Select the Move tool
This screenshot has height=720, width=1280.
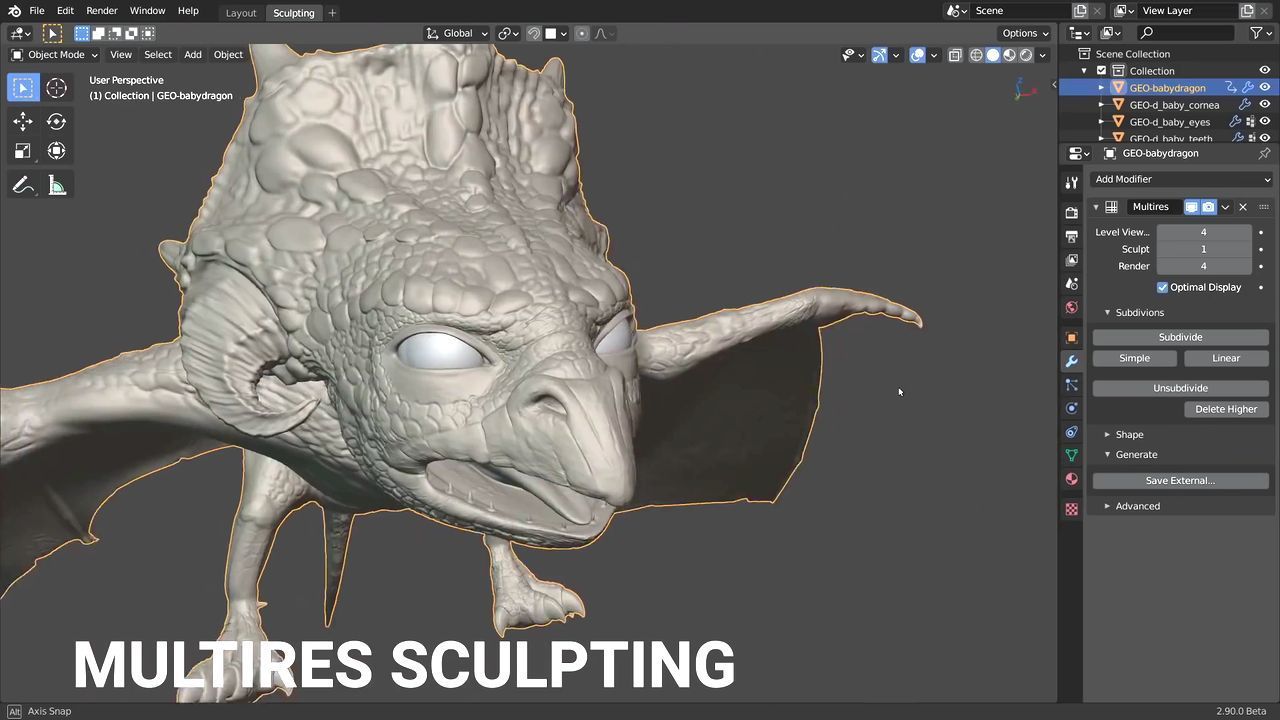[23, 121]
